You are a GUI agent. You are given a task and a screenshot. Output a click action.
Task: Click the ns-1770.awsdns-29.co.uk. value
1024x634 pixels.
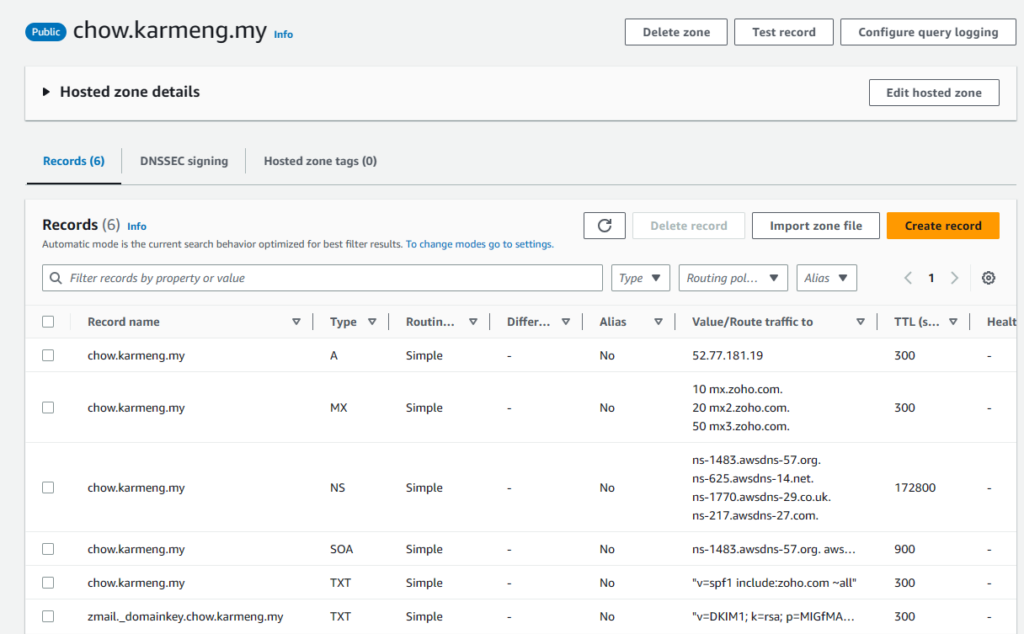point(761,497)
